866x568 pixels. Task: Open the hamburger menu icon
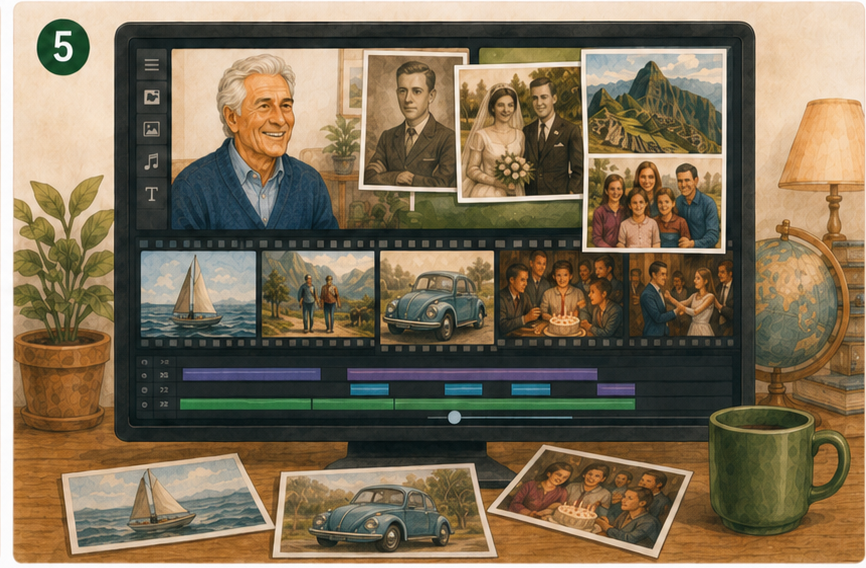pyautogui.click(x=151, y=65)
